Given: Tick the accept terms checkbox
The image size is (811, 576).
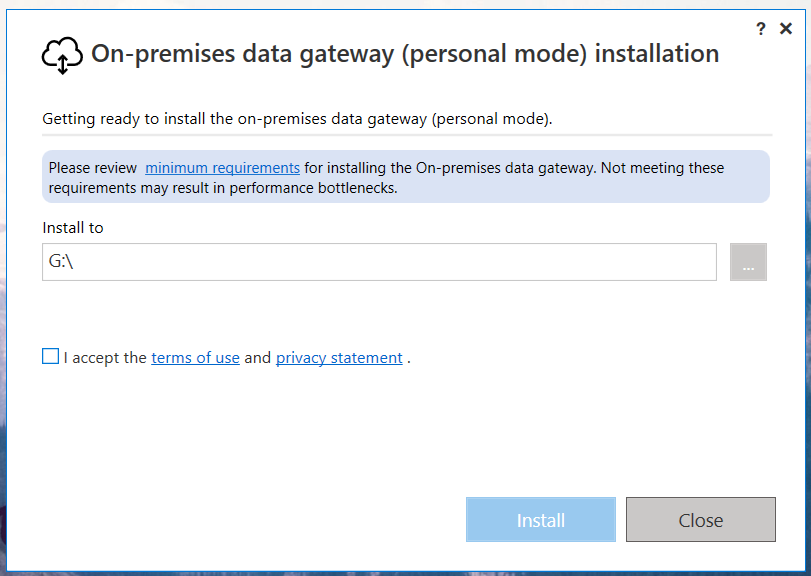Looking at the screenshot, I should (x=51, y=357).
